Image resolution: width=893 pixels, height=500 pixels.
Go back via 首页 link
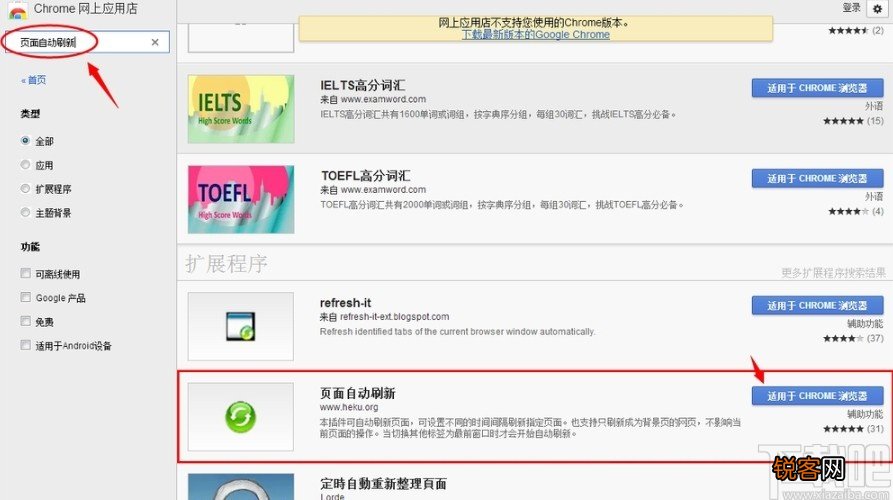tap(34, 80)
